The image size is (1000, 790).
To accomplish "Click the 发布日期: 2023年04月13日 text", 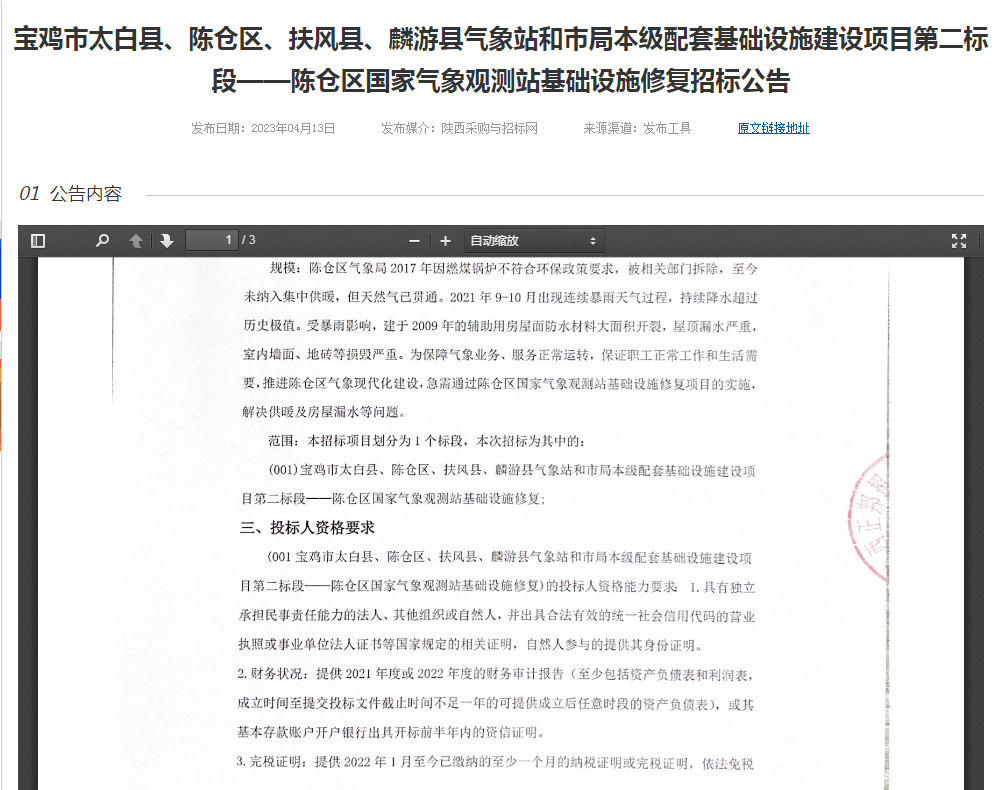I will pos(263,128).
